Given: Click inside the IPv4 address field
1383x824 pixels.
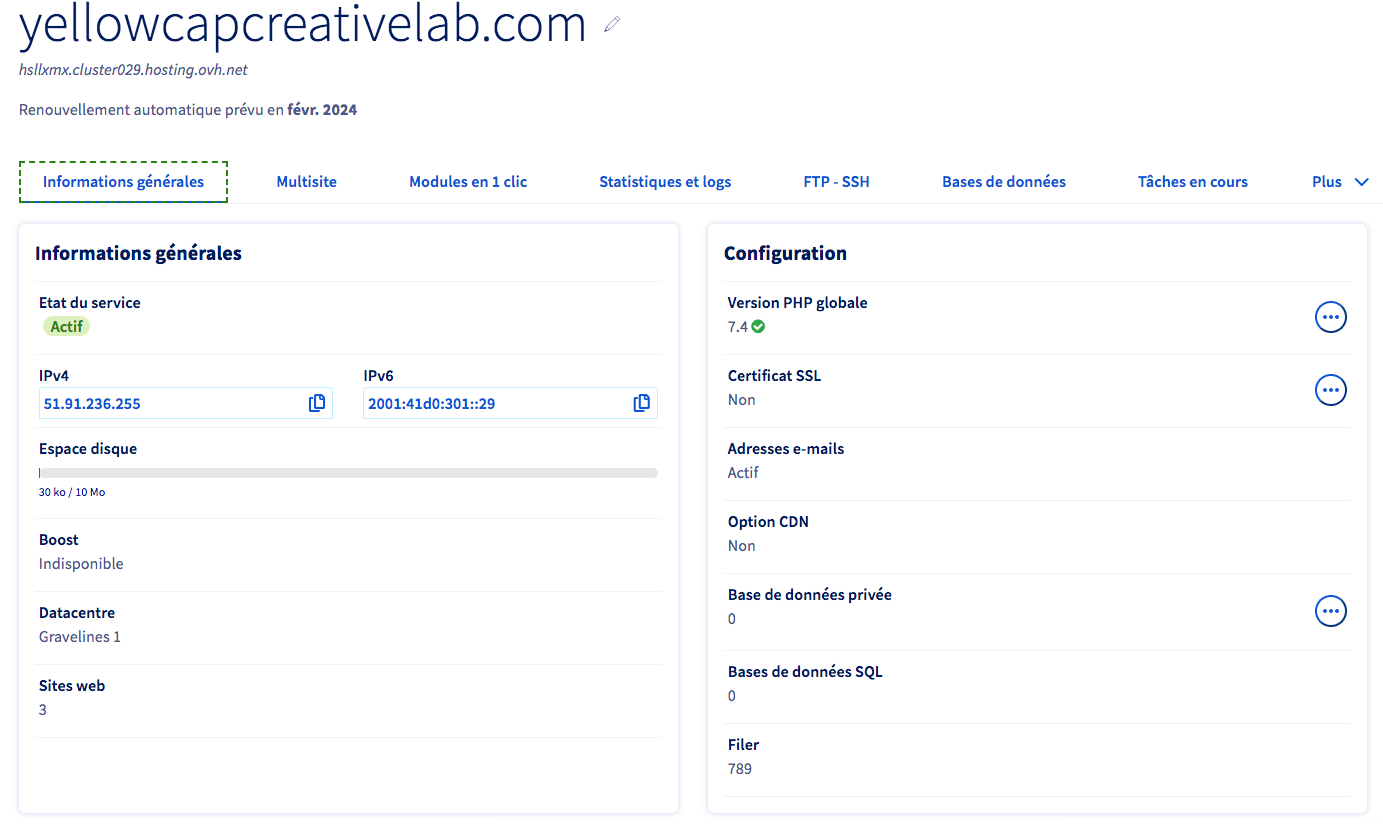Looking at the screenshot, I should coord(170,404).
